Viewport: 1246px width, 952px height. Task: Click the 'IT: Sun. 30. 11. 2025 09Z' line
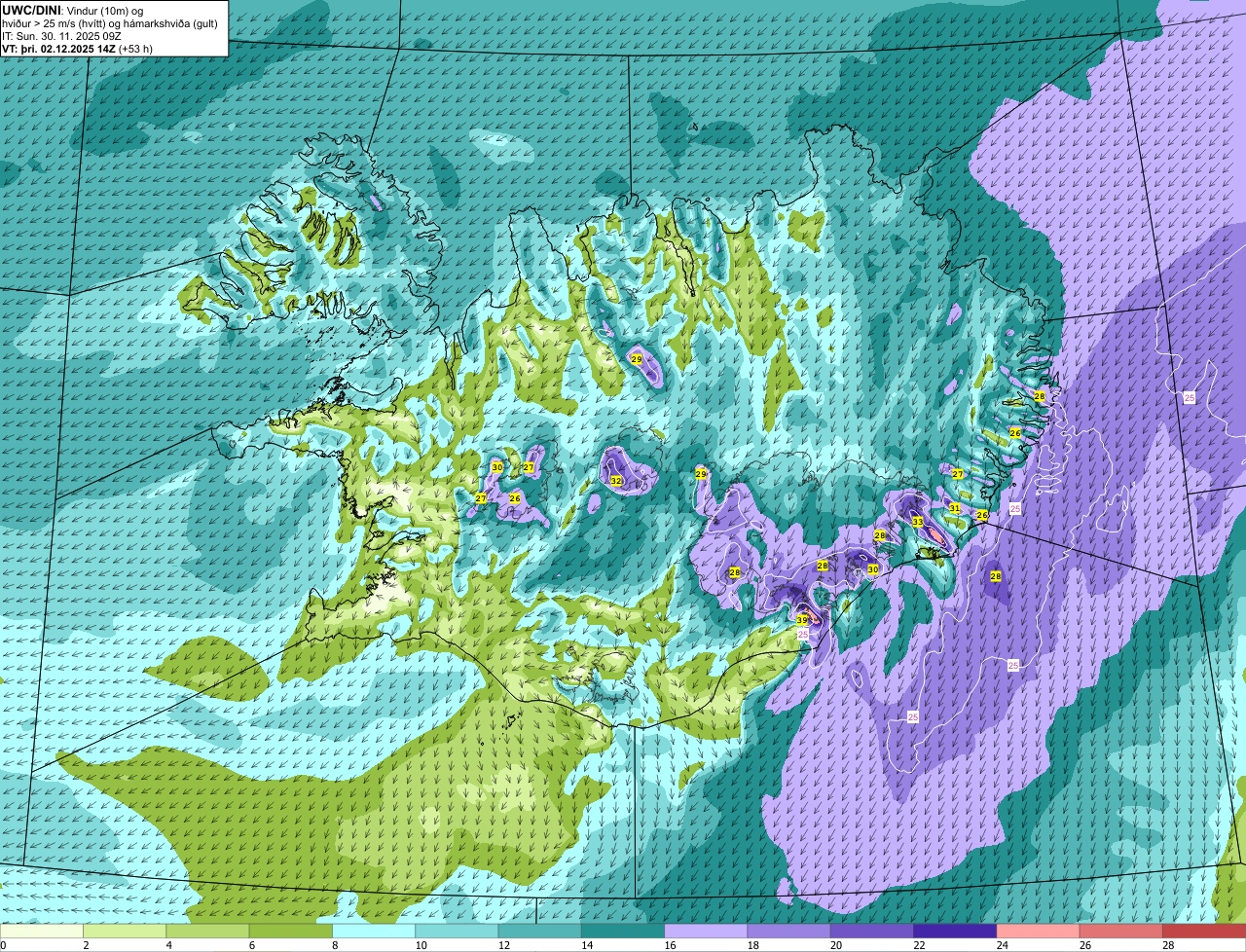pos(61,36)
